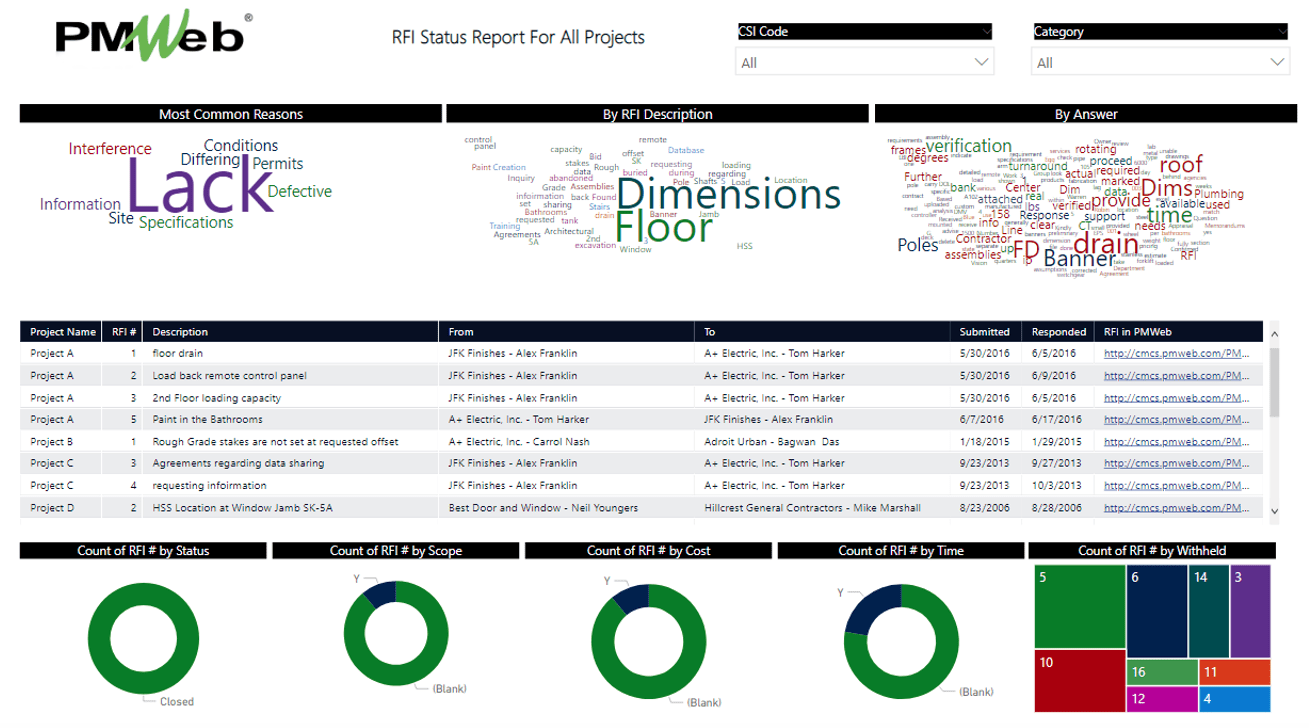Click the PMWeb logo
This screenshot has height=728, width=1309.
pyautogui.click(x=148, y=35)
